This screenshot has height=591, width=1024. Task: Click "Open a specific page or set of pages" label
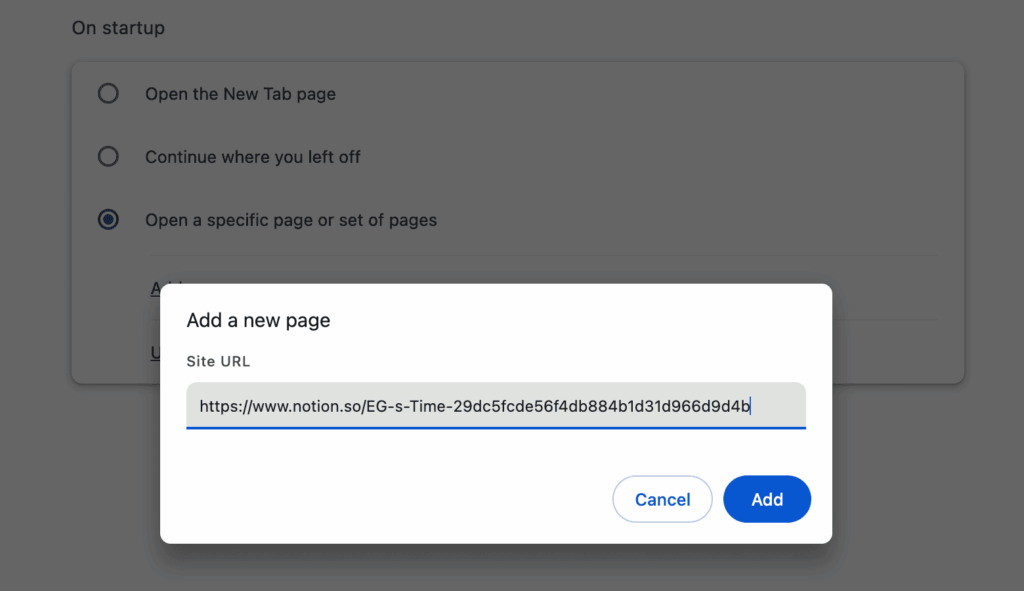pyautogui.click(x=290, y=220)
